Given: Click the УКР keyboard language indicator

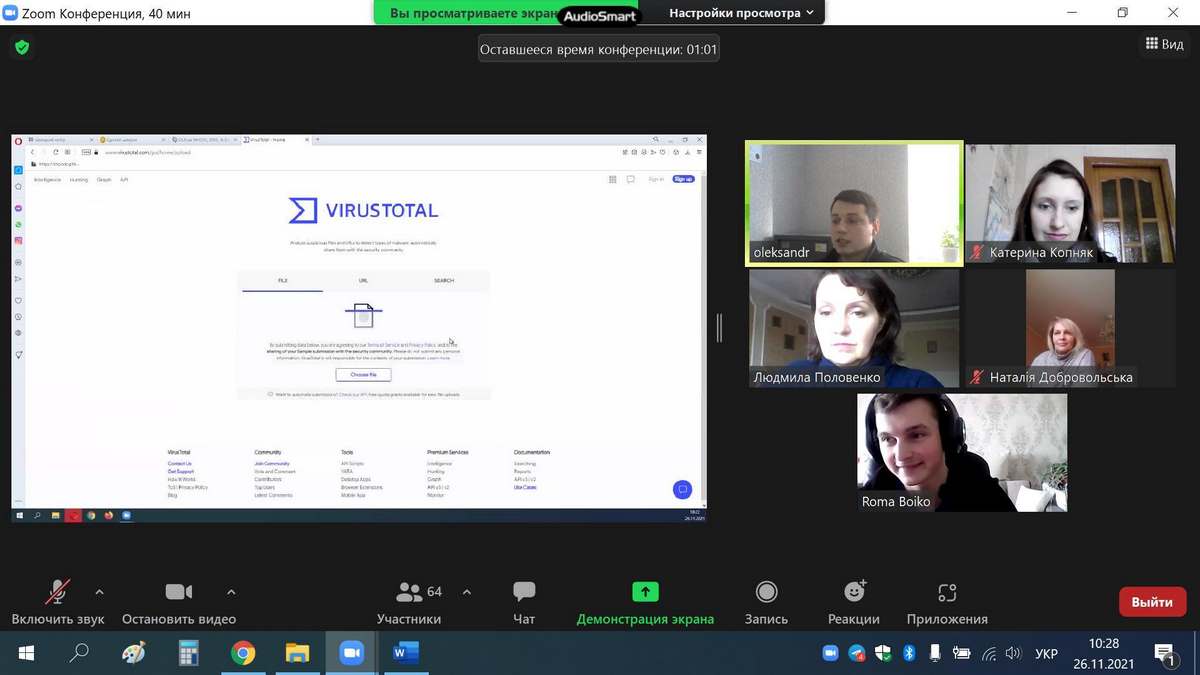Looking at the screenshot, I should pyautogui.click(x=1046, y=654).
